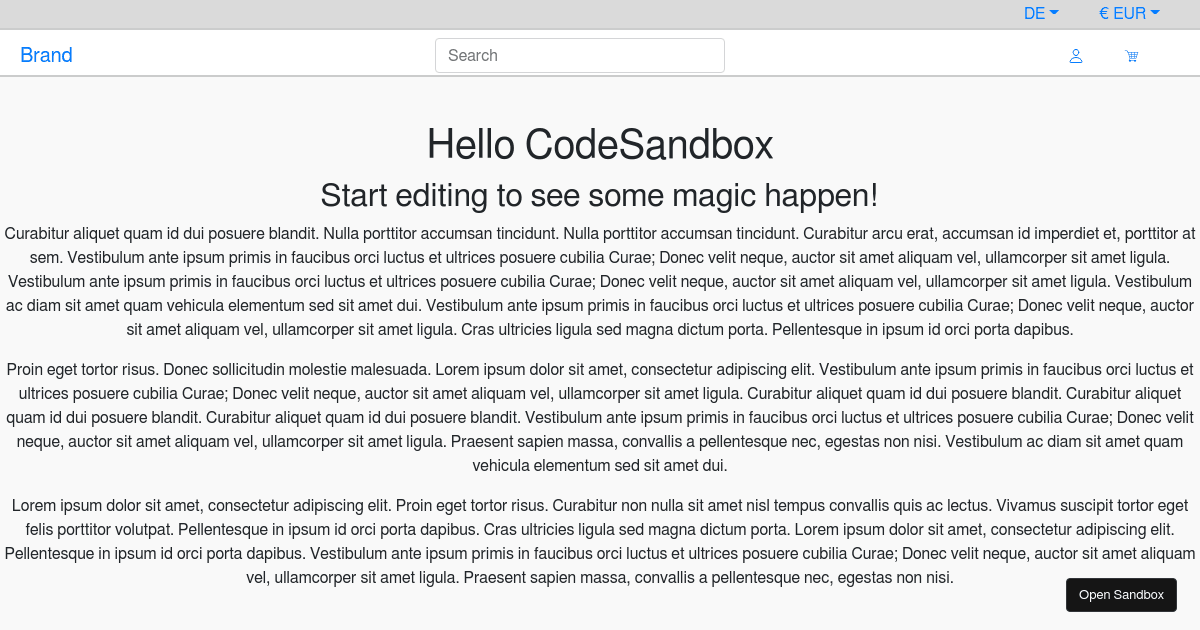Screen dimensions: 1200x630
Task: Click the Brand link in the navbar
Action: coord(46,55)
